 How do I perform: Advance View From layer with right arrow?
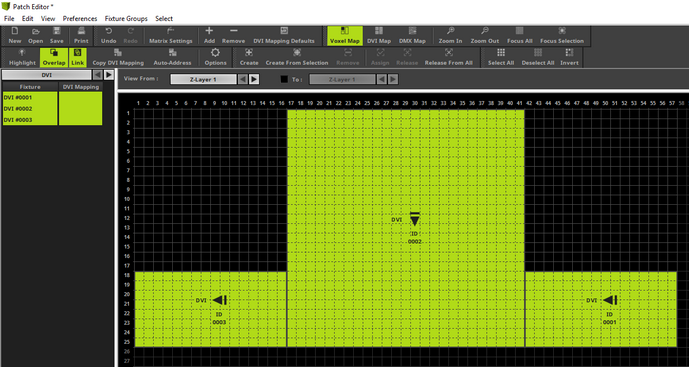(254, 79)
